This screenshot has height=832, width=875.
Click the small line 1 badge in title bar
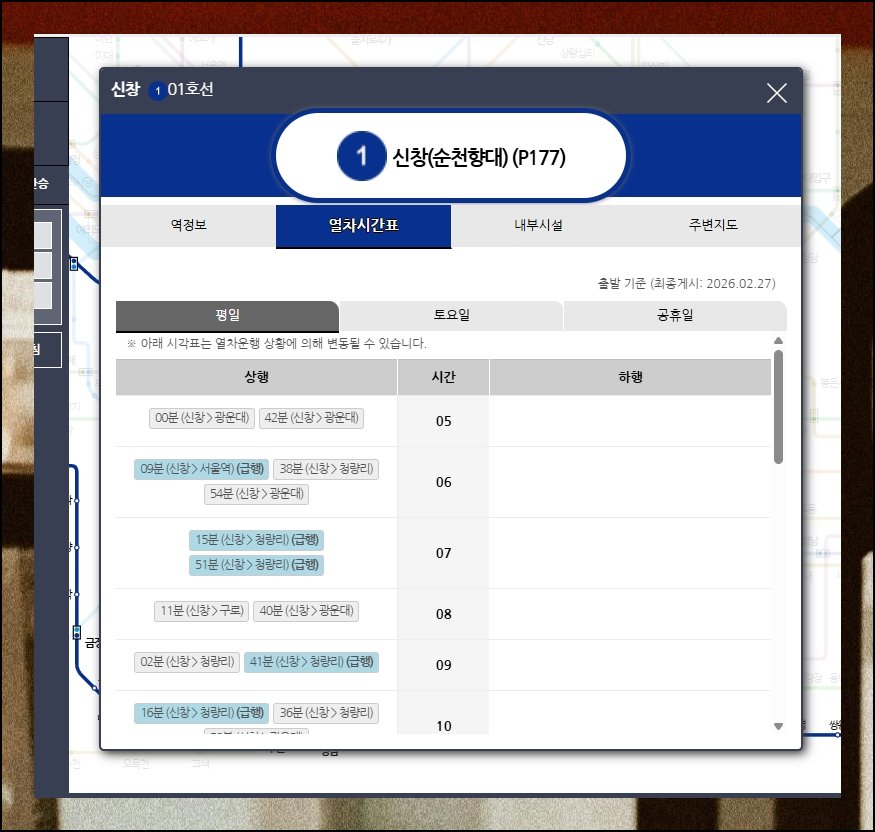click(x=157, y=90)
